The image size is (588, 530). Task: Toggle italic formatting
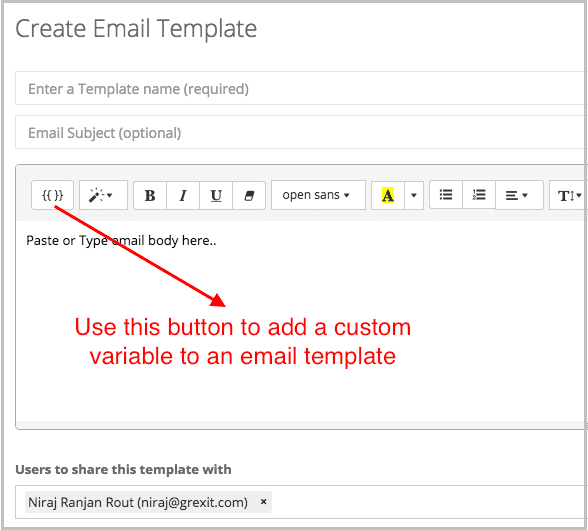[x=183, y=195]
